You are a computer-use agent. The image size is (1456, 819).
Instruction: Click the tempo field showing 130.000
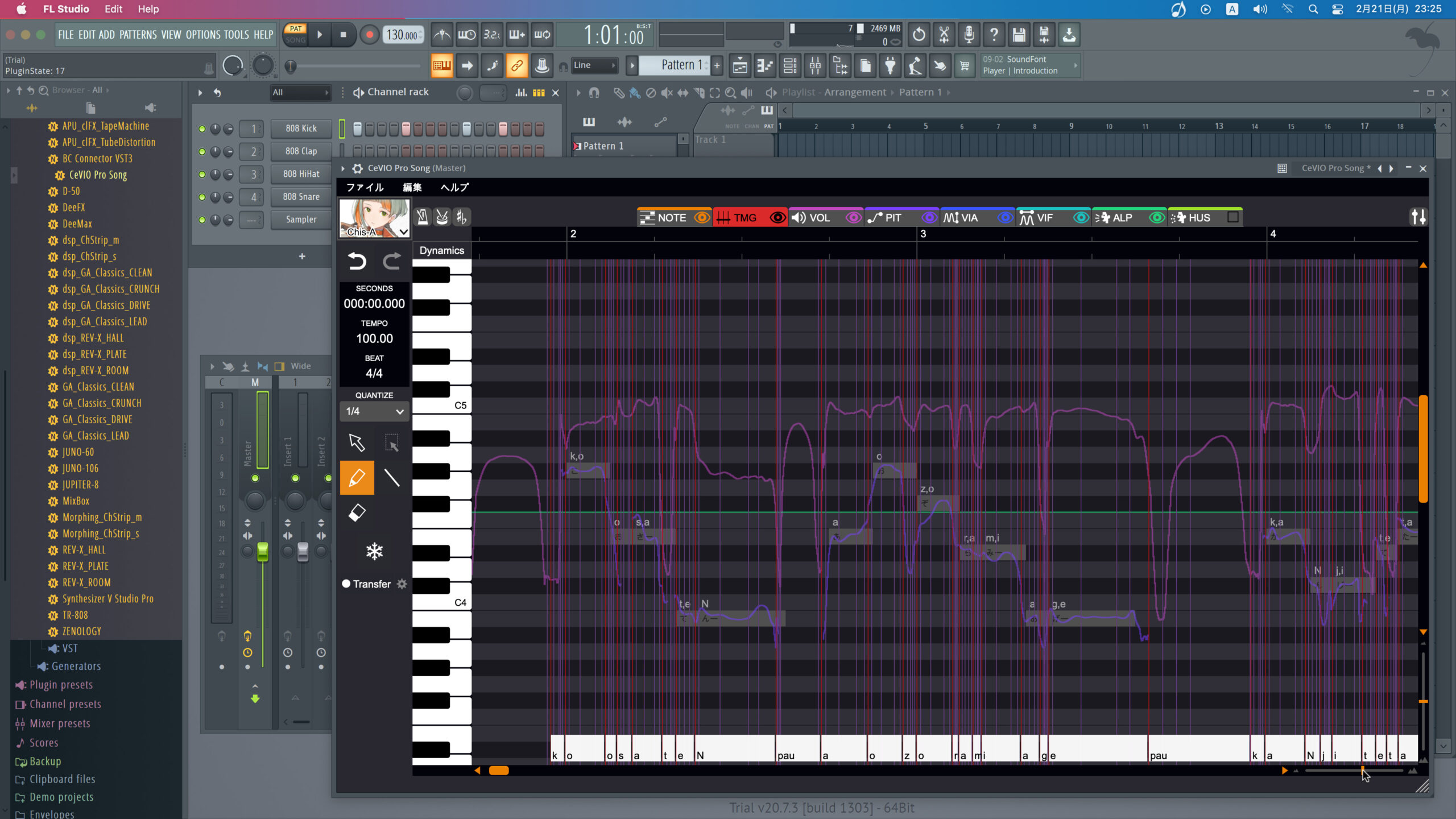pyautogui.click(x=403, y=35)
